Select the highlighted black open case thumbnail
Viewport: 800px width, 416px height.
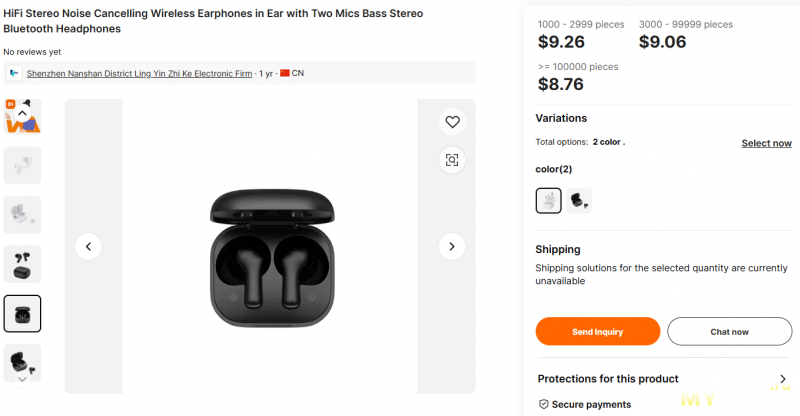(22, 313)
